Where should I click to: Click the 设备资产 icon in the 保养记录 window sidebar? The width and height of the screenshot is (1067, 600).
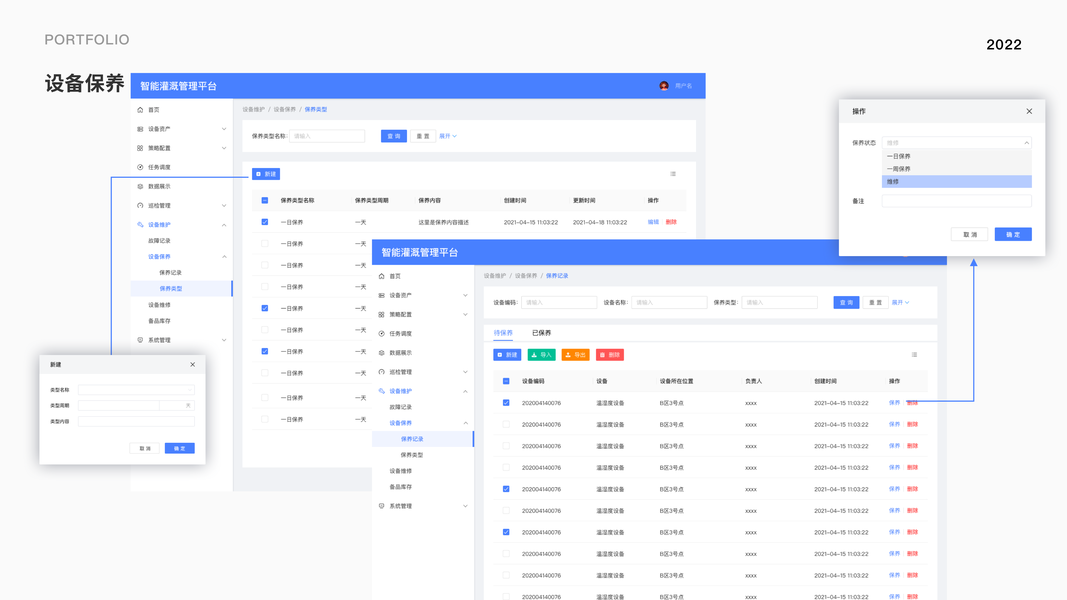tap(382, 295)
